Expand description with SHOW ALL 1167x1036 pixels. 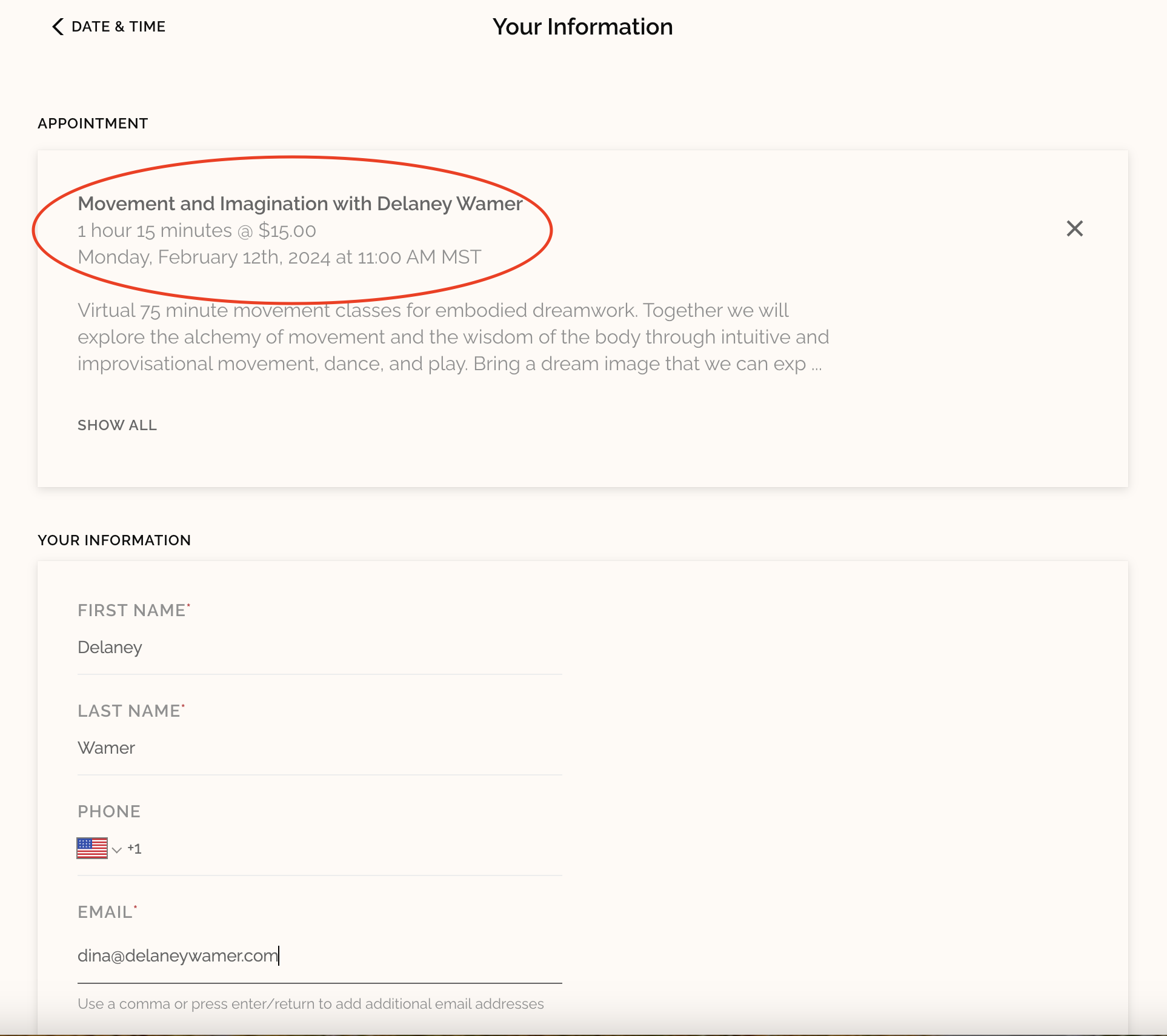coord(117,425)
